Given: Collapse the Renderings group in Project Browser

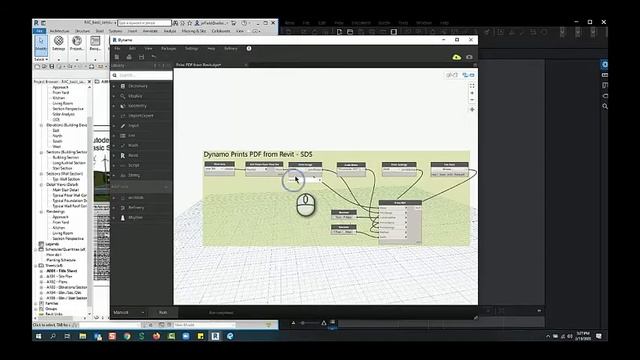Looking at the screenshot, I should click(41, 211).
